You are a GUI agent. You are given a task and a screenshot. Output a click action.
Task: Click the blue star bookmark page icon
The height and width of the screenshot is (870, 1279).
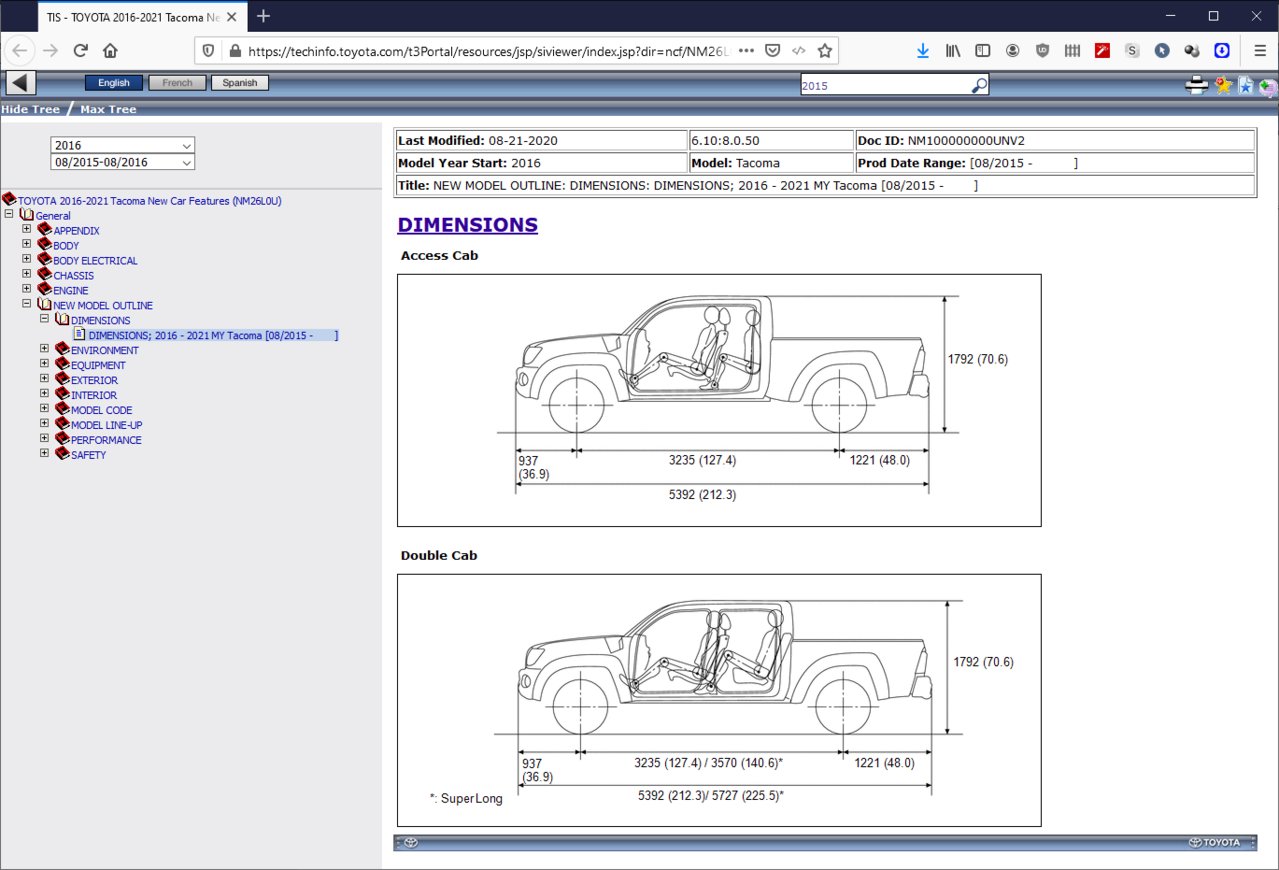tap(1246, 86)
